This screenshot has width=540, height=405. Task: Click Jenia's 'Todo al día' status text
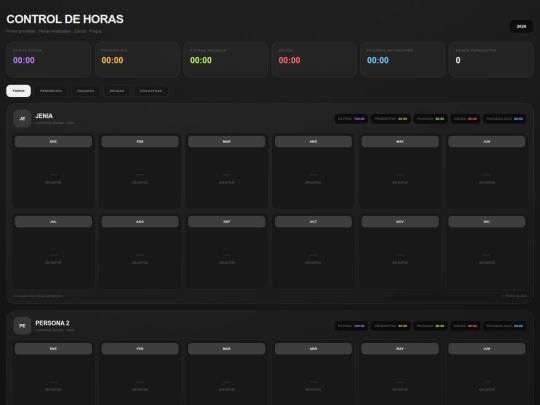(514, 296)
